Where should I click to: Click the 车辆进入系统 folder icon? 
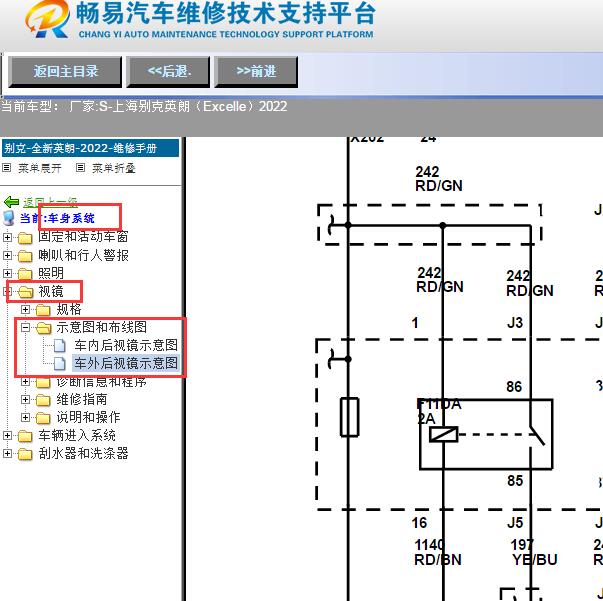(25, 436)
